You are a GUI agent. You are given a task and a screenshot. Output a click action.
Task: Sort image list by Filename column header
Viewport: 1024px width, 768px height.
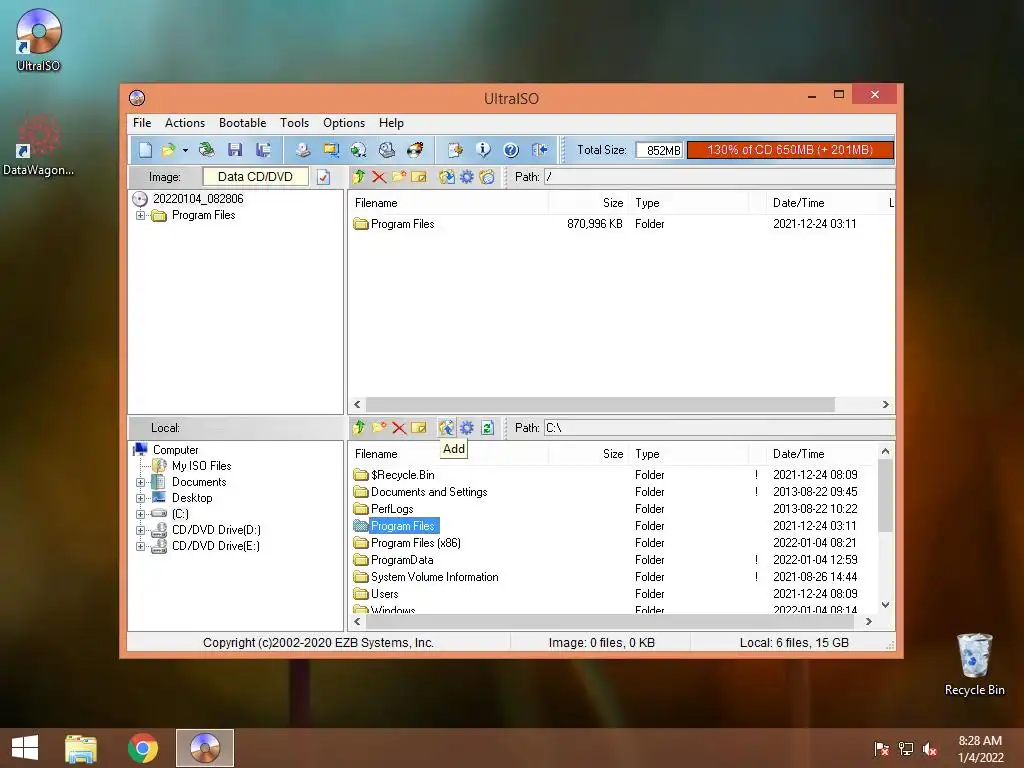click(x=448, y=203)
